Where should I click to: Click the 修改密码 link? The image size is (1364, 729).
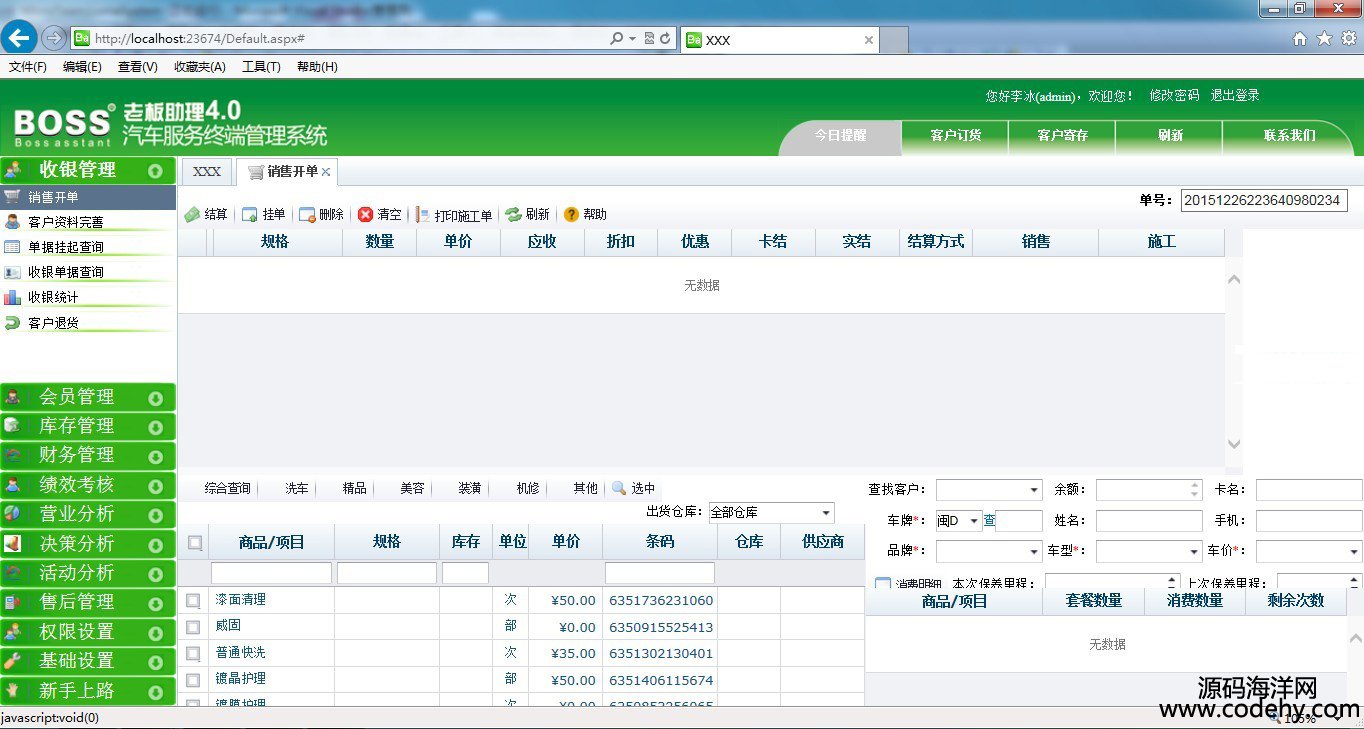tap(1174, 96)
